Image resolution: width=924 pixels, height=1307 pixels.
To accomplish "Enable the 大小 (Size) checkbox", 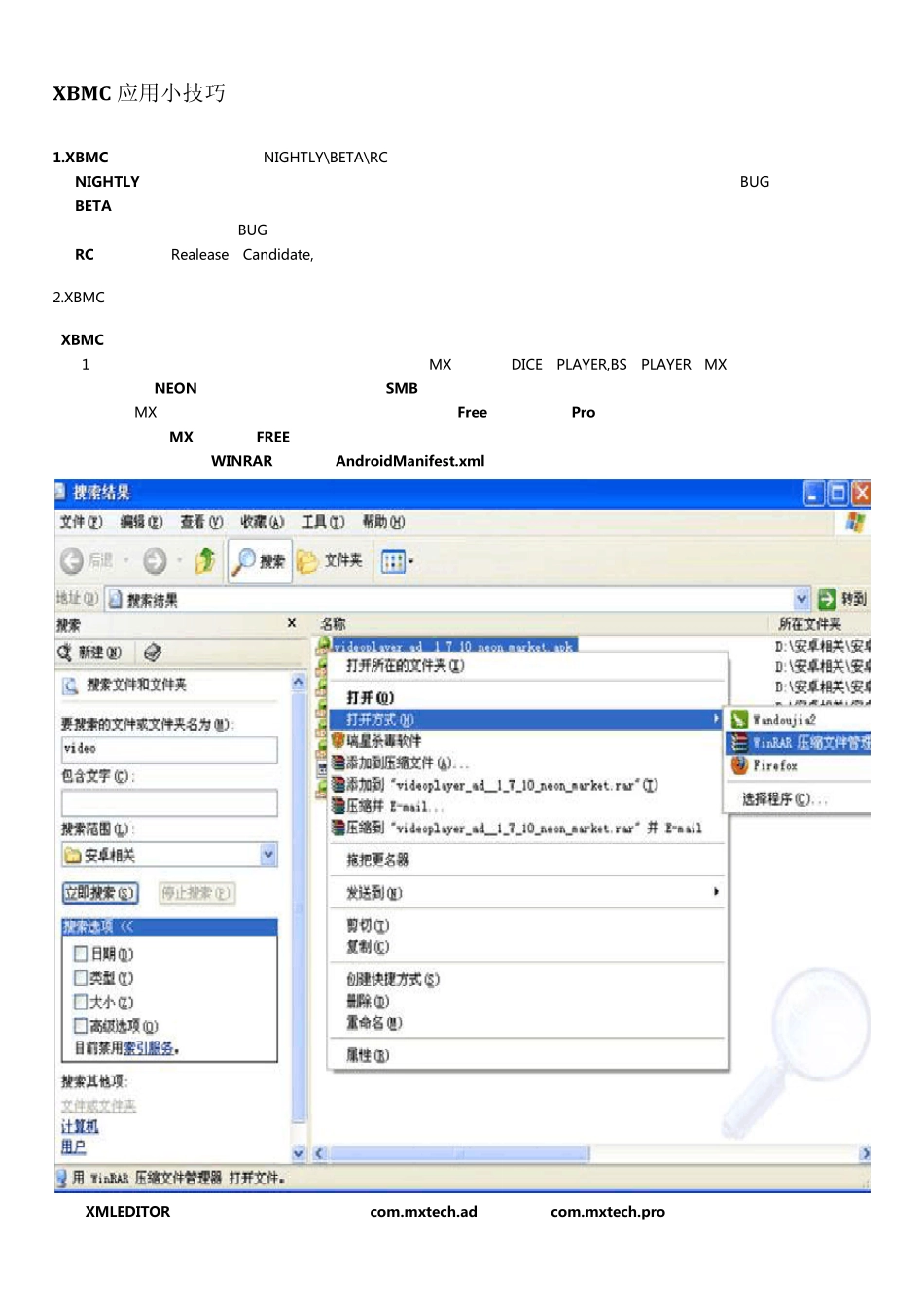I will tap(82, 1002).
